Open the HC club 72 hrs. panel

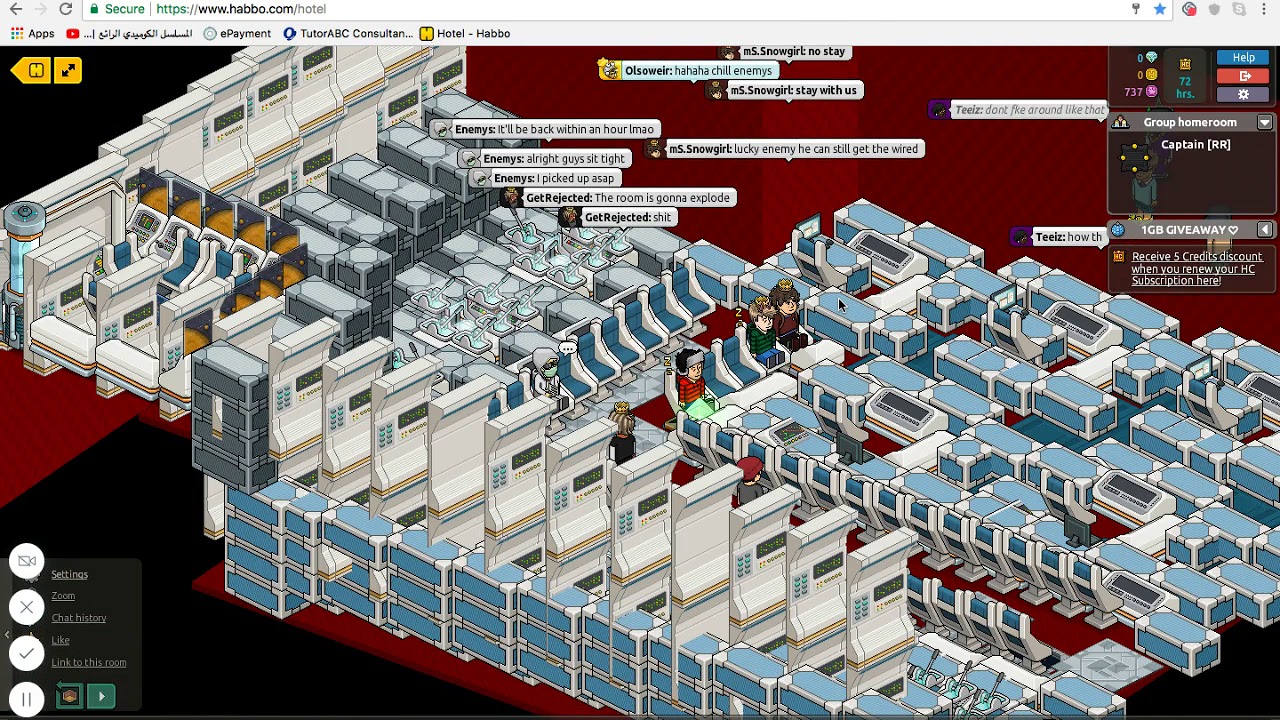click(1185, 78)
